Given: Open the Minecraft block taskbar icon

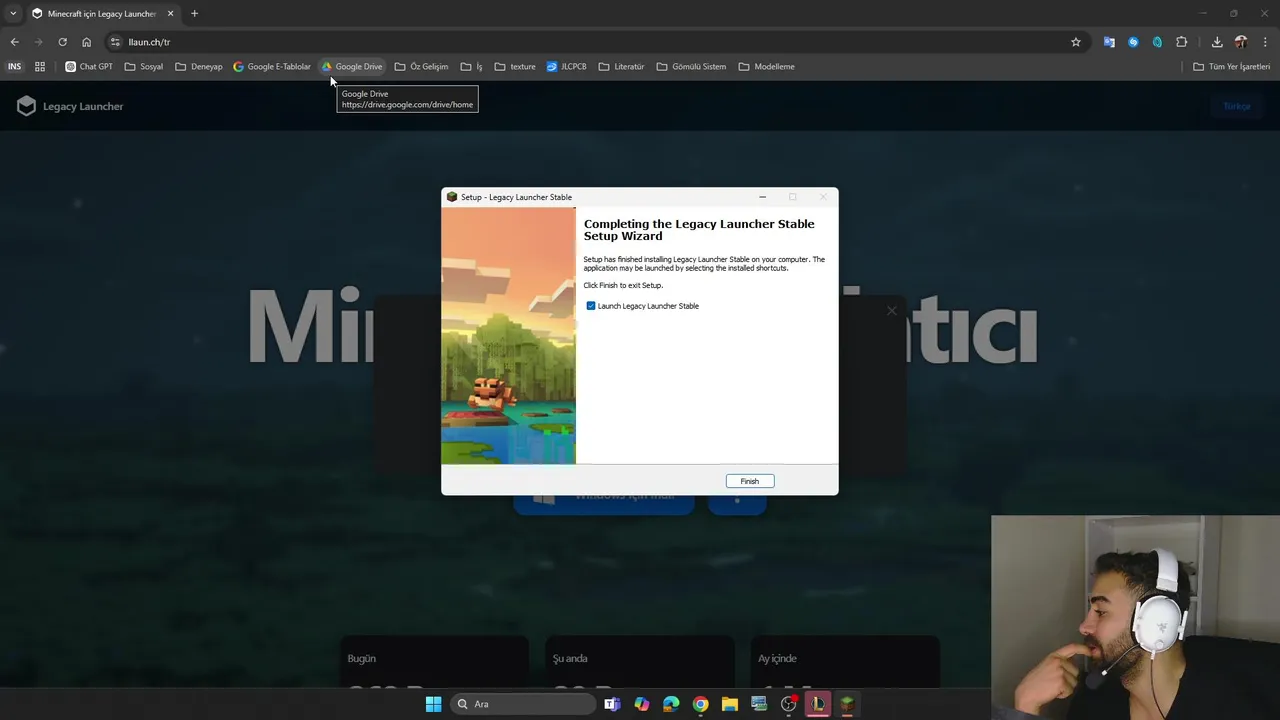Looking at the screenshot, I should coord(847,704).
